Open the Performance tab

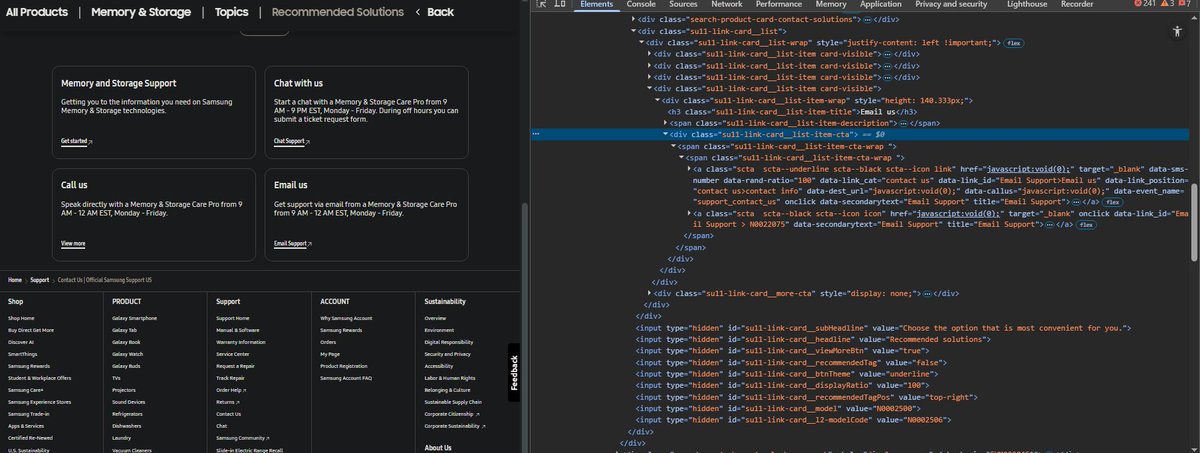[779, 5]
